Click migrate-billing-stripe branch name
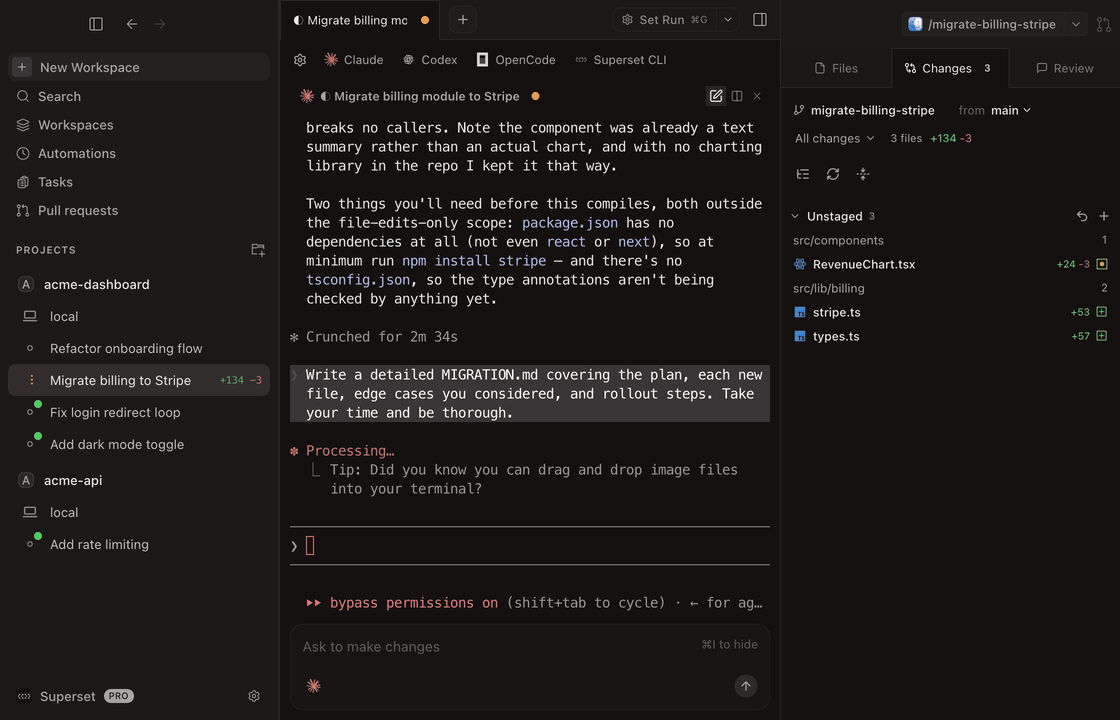The image size is (1120, 720). tap(872, 110)
